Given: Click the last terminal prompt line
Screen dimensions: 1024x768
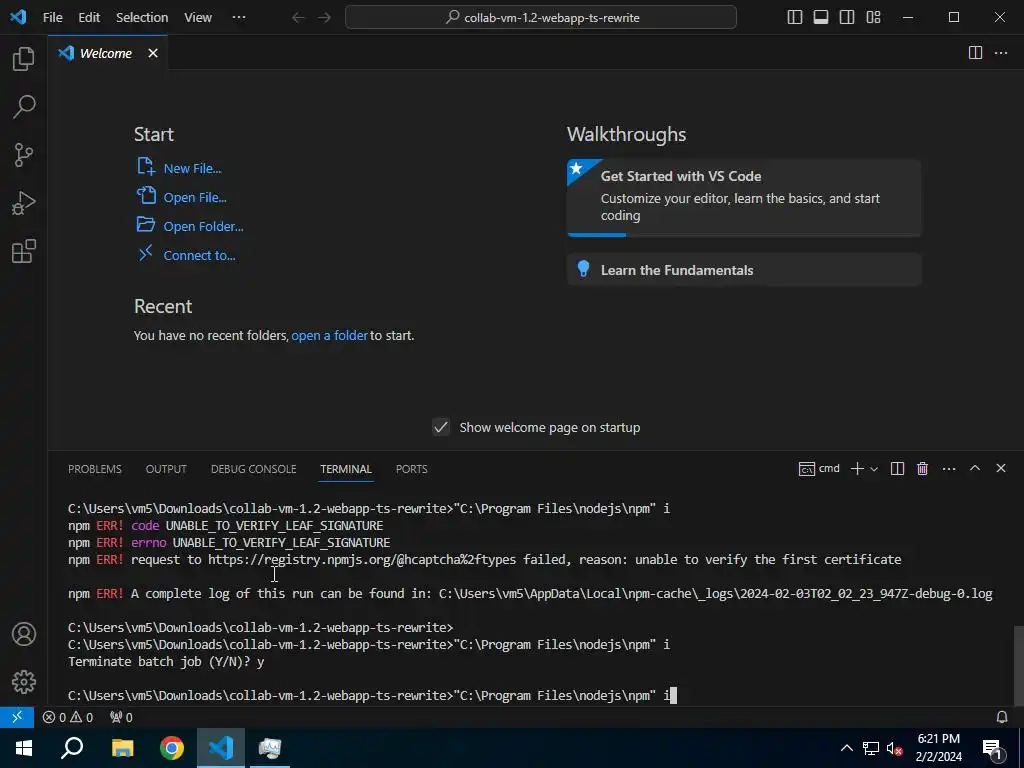Looking at the screenshot, I should [x=372, y=696].
